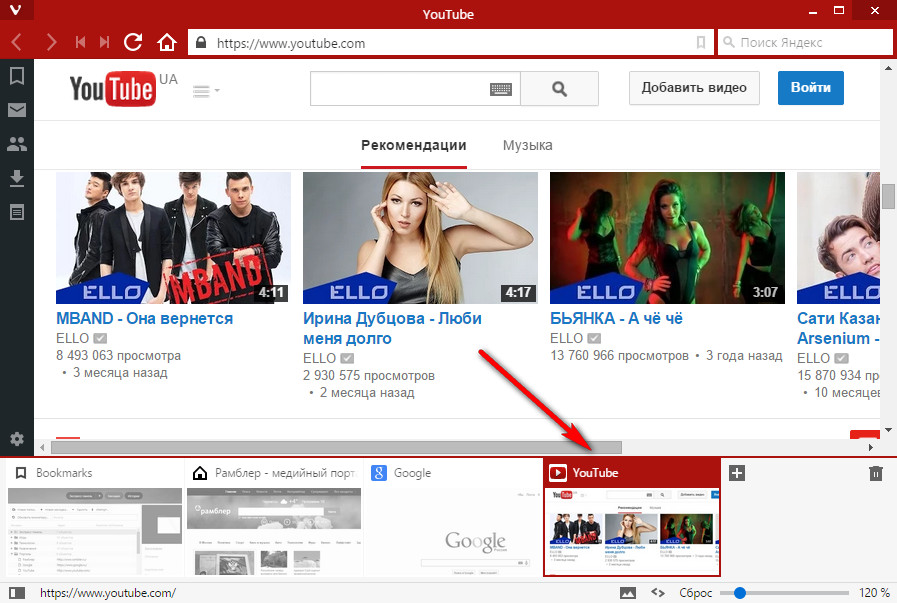This screenshot has width=897, height=603.
Task: Click the Добавить видео button
Action: pos(694,88)
